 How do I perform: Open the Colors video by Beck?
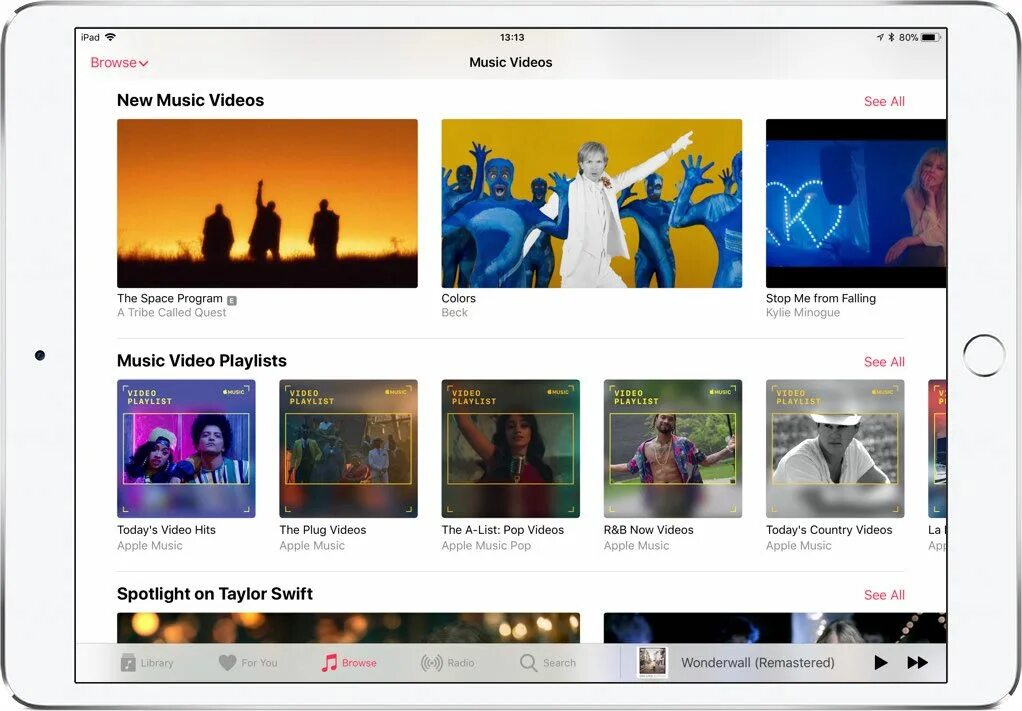point(592,203)
